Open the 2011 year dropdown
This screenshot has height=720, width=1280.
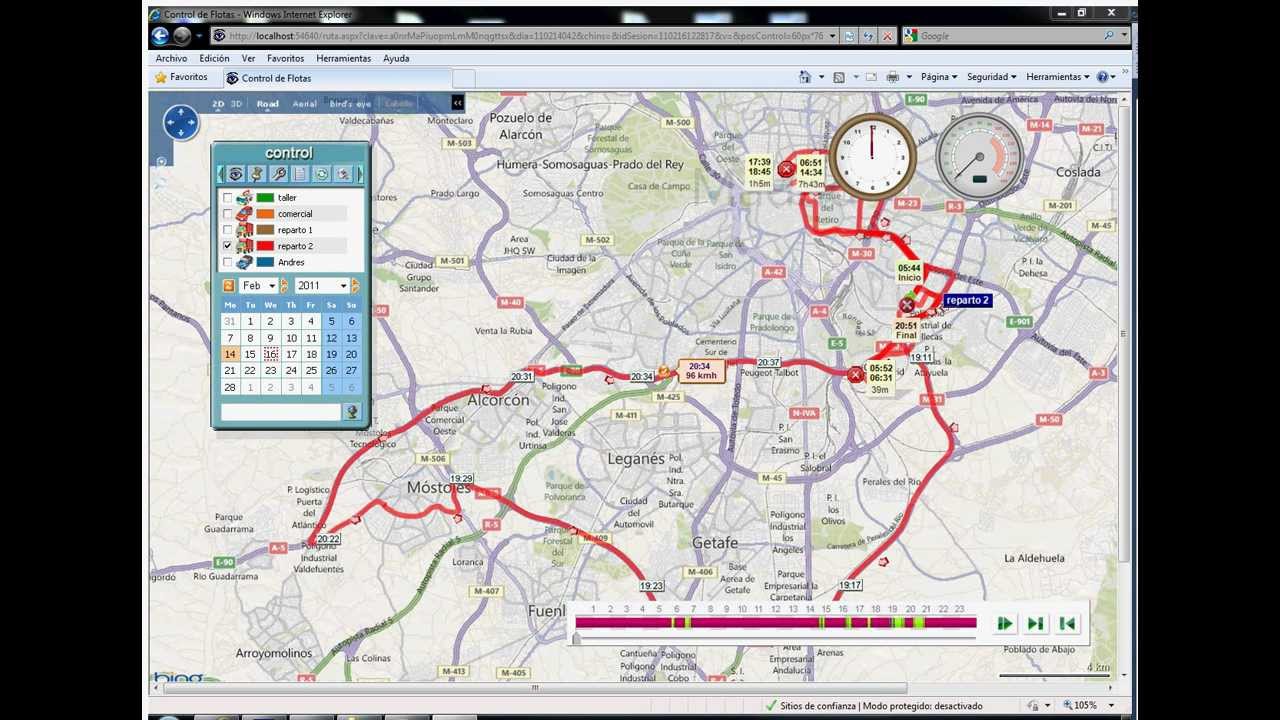coord(322,286)
